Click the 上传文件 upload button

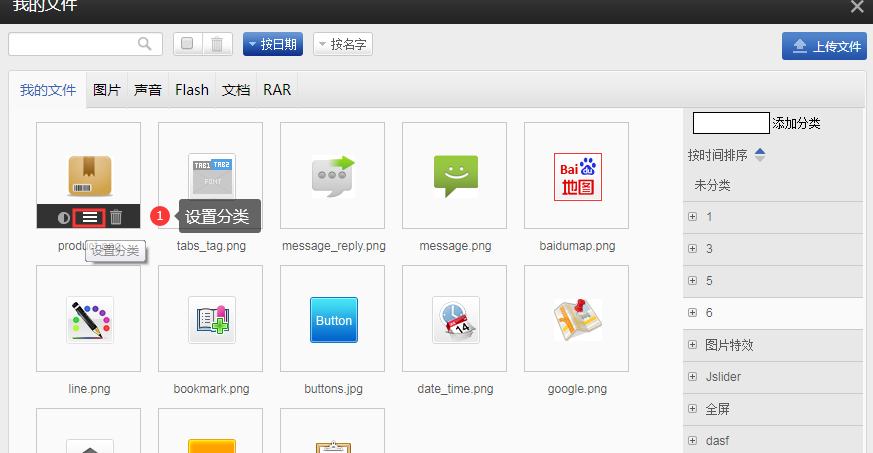click(x=824, y=46)
